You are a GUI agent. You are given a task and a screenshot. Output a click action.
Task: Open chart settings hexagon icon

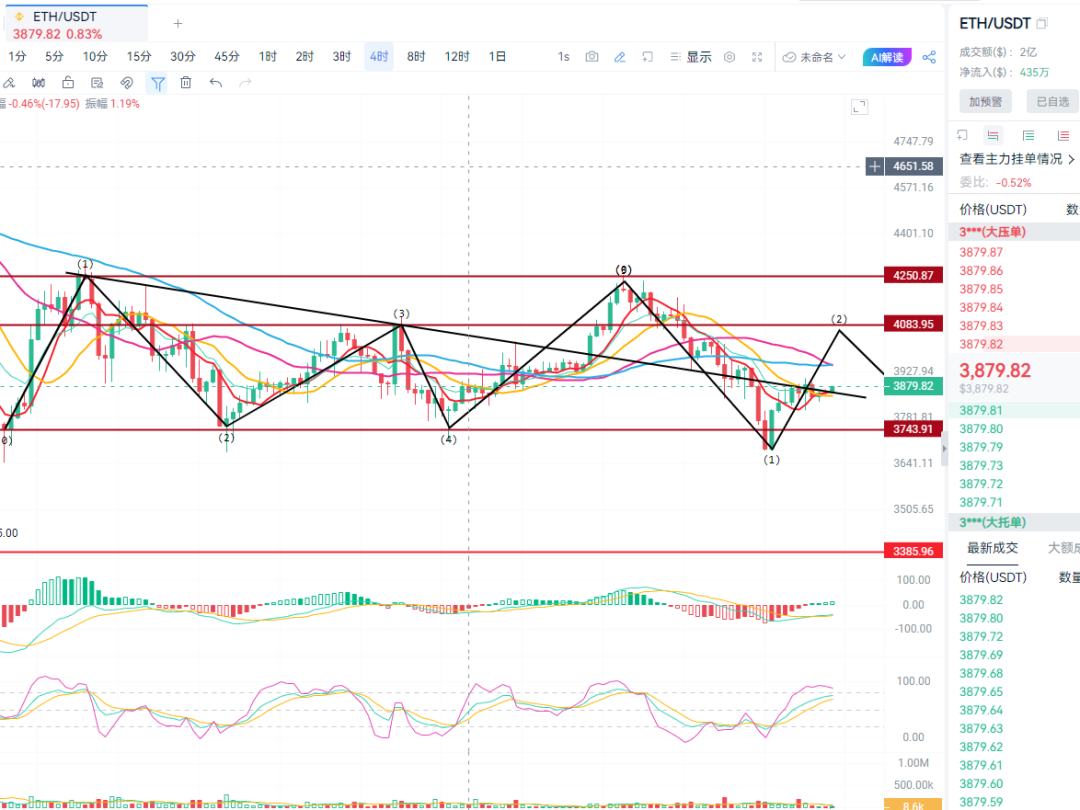point(729,57)
